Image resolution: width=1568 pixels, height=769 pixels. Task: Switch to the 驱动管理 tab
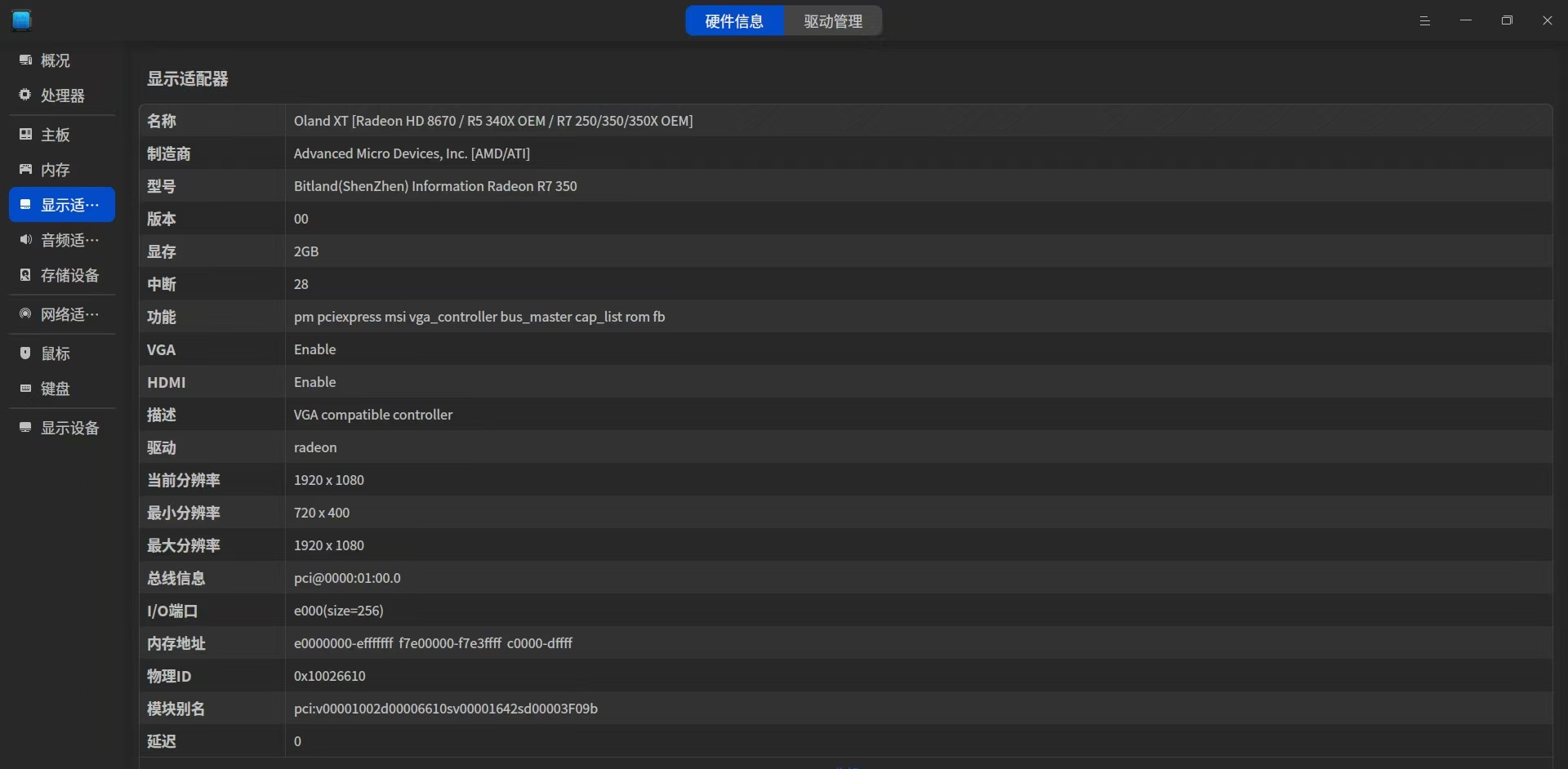point(833,21)
